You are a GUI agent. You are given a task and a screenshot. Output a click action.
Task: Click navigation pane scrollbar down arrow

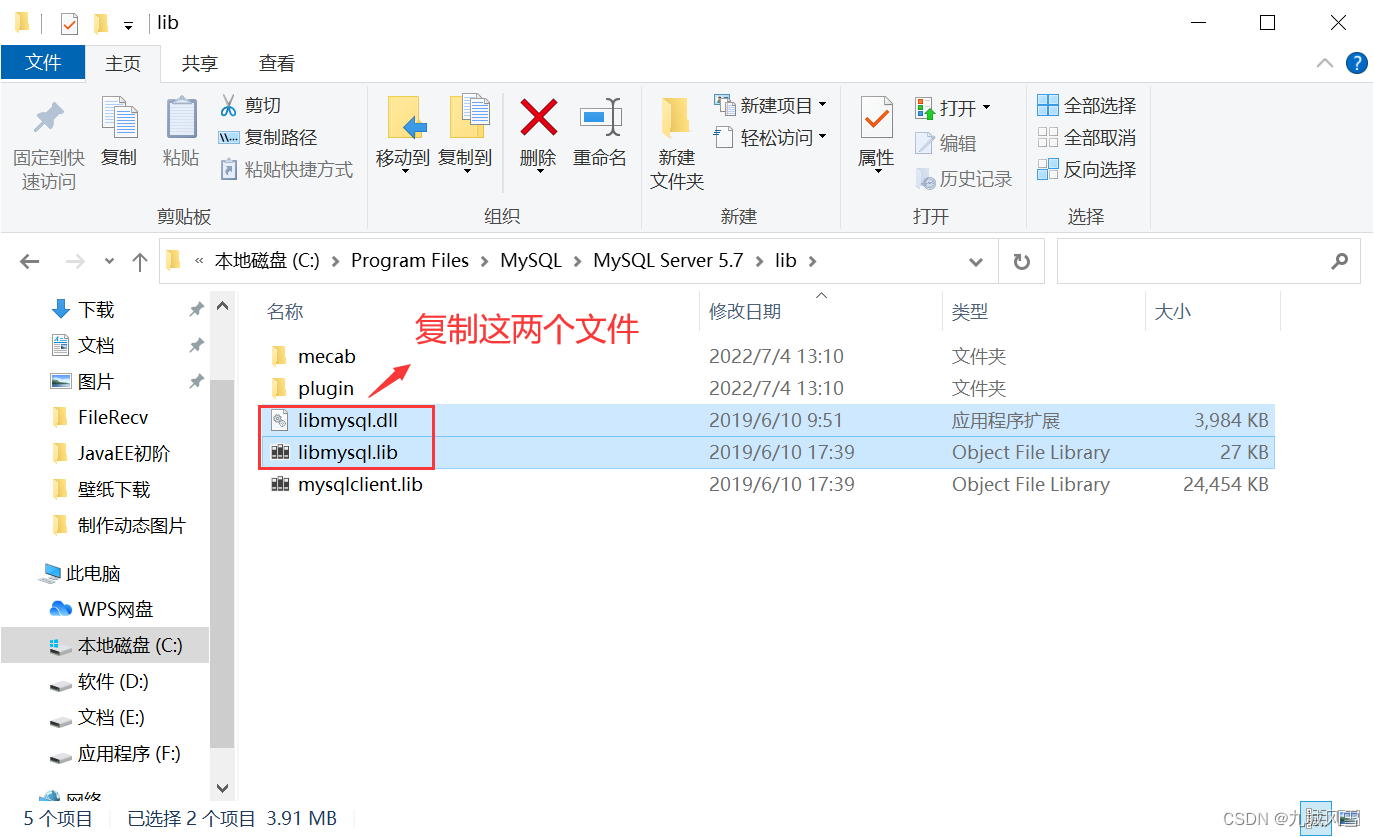click(x=222, y=788)
